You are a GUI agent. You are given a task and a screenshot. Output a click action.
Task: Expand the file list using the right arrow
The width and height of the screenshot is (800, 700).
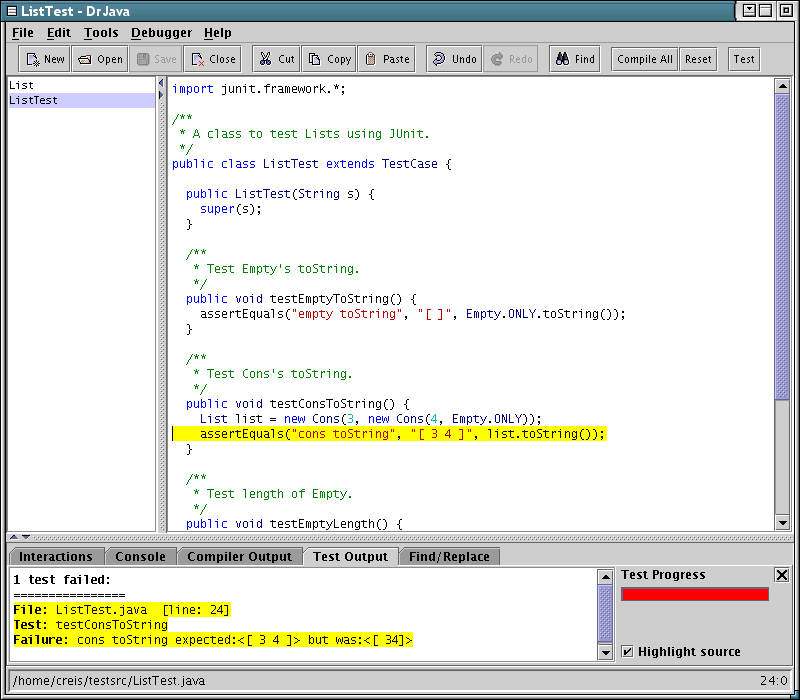(x=160, y=96)
